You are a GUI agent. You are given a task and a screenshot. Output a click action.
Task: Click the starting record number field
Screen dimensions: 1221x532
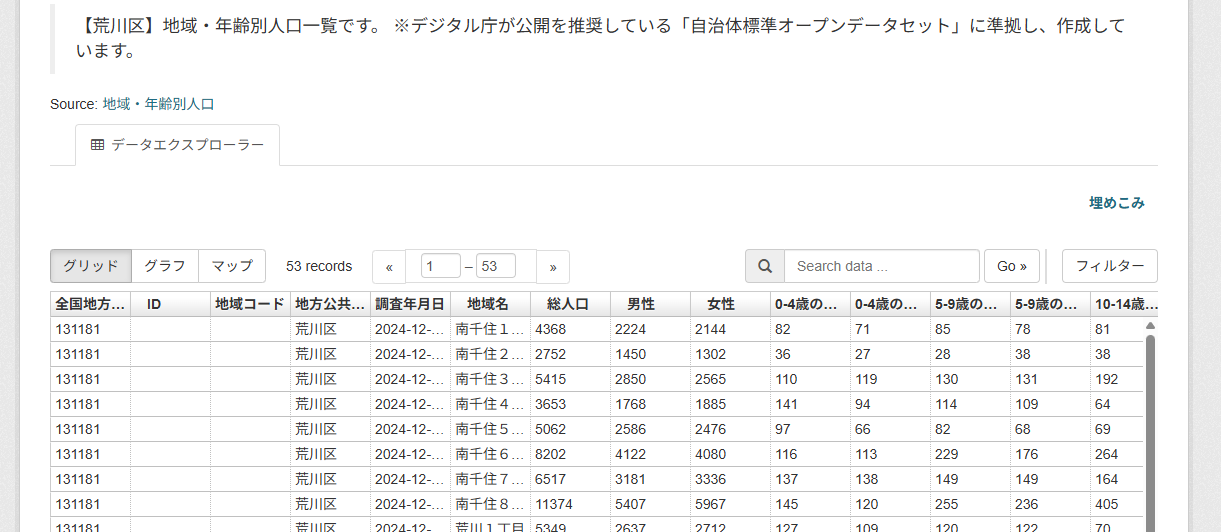440,266
